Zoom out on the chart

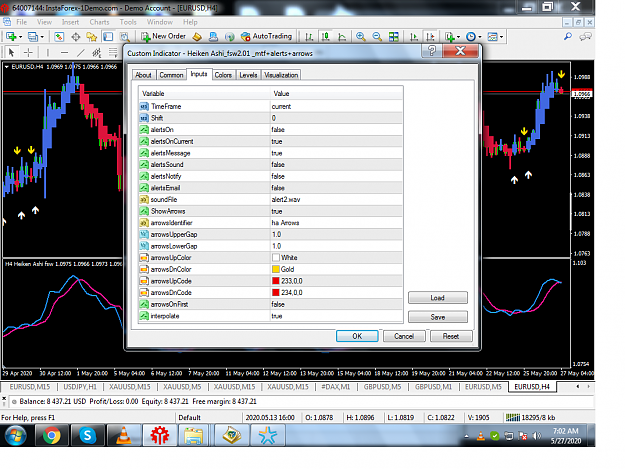point(377,37)
